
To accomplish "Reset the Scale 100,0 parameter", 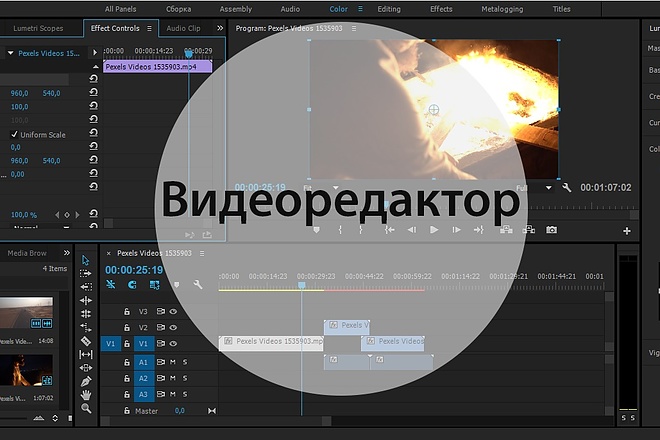I will [93, 106].
